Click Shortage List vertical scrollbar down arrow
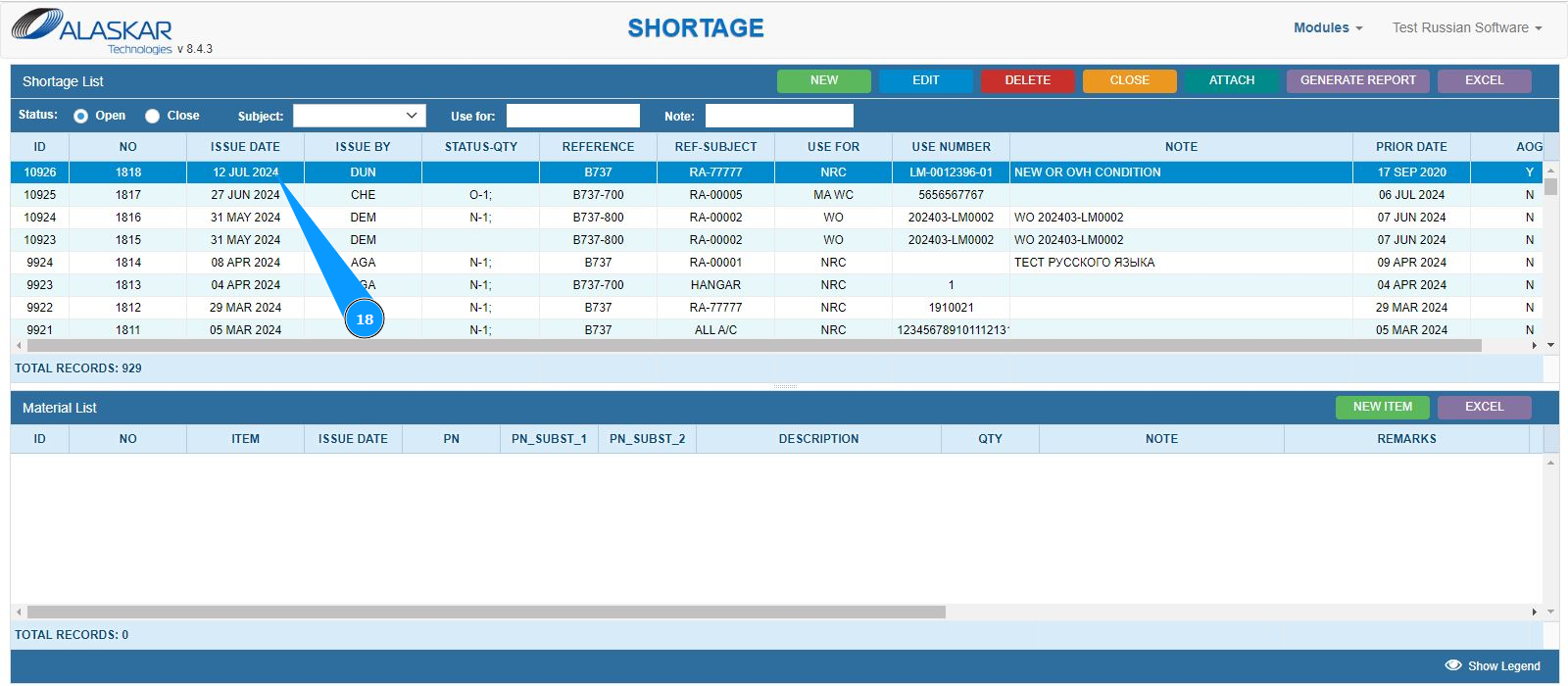 (1550, 345)
